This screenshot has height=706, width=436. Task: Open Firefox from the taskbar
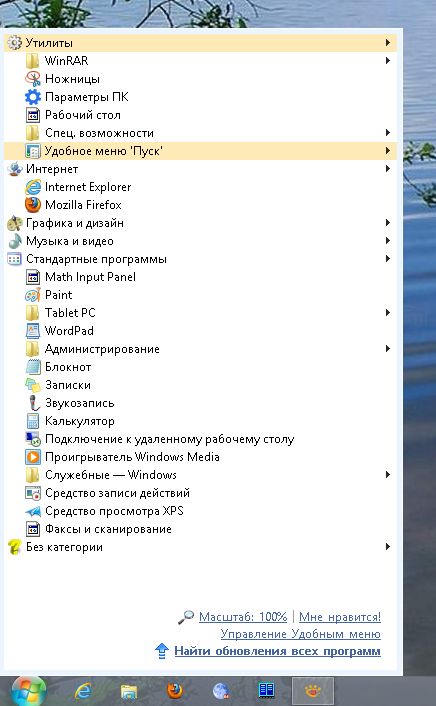(x=175, y=690)
